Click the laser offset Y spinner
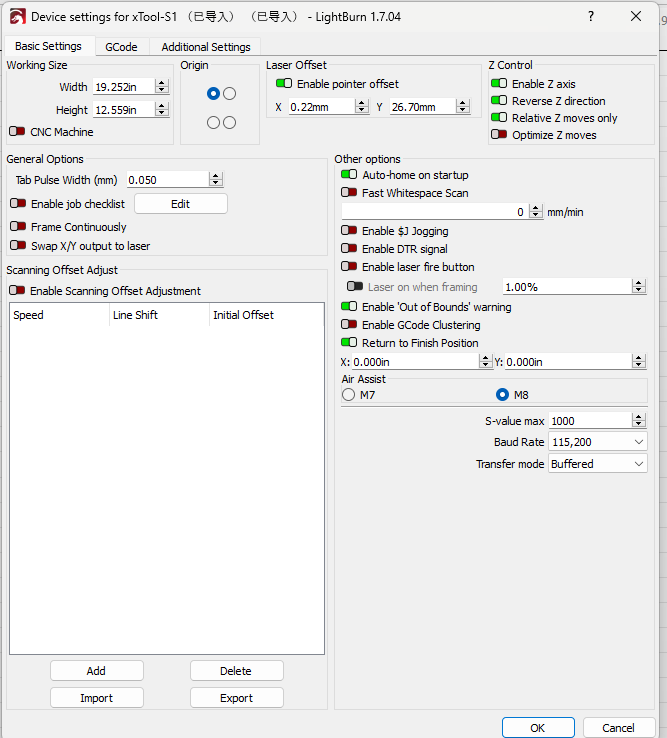 pos(463,106)
